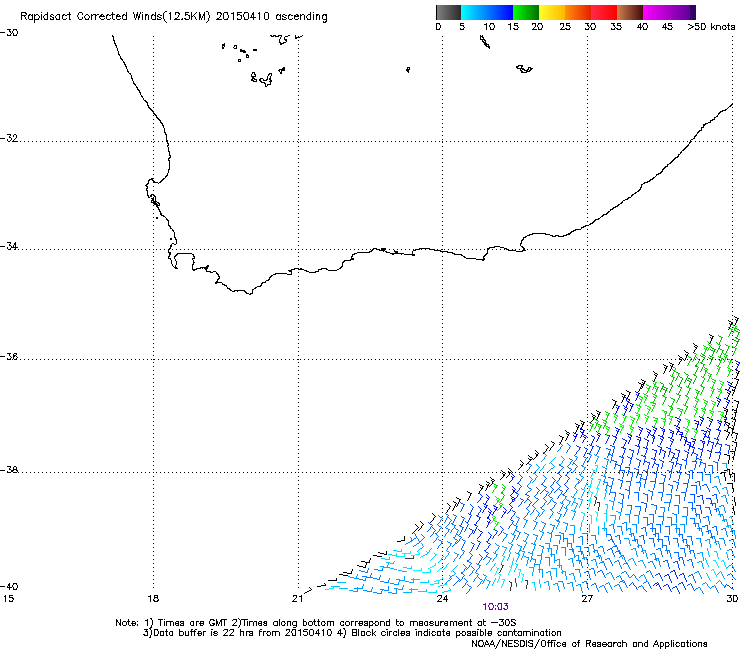Click the red 30-35 knots legend swatch
The image size is (740, 650).
[604, 12]
